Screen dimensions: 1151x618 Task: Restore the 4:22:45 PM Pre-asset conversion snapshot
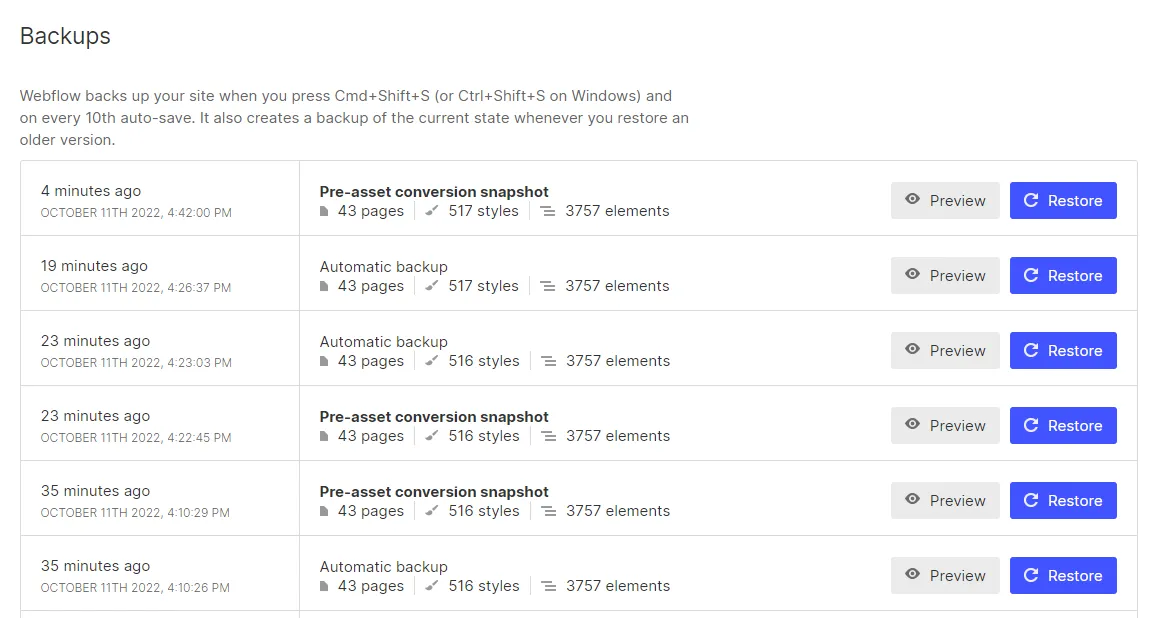click(x=1063, y=425)
